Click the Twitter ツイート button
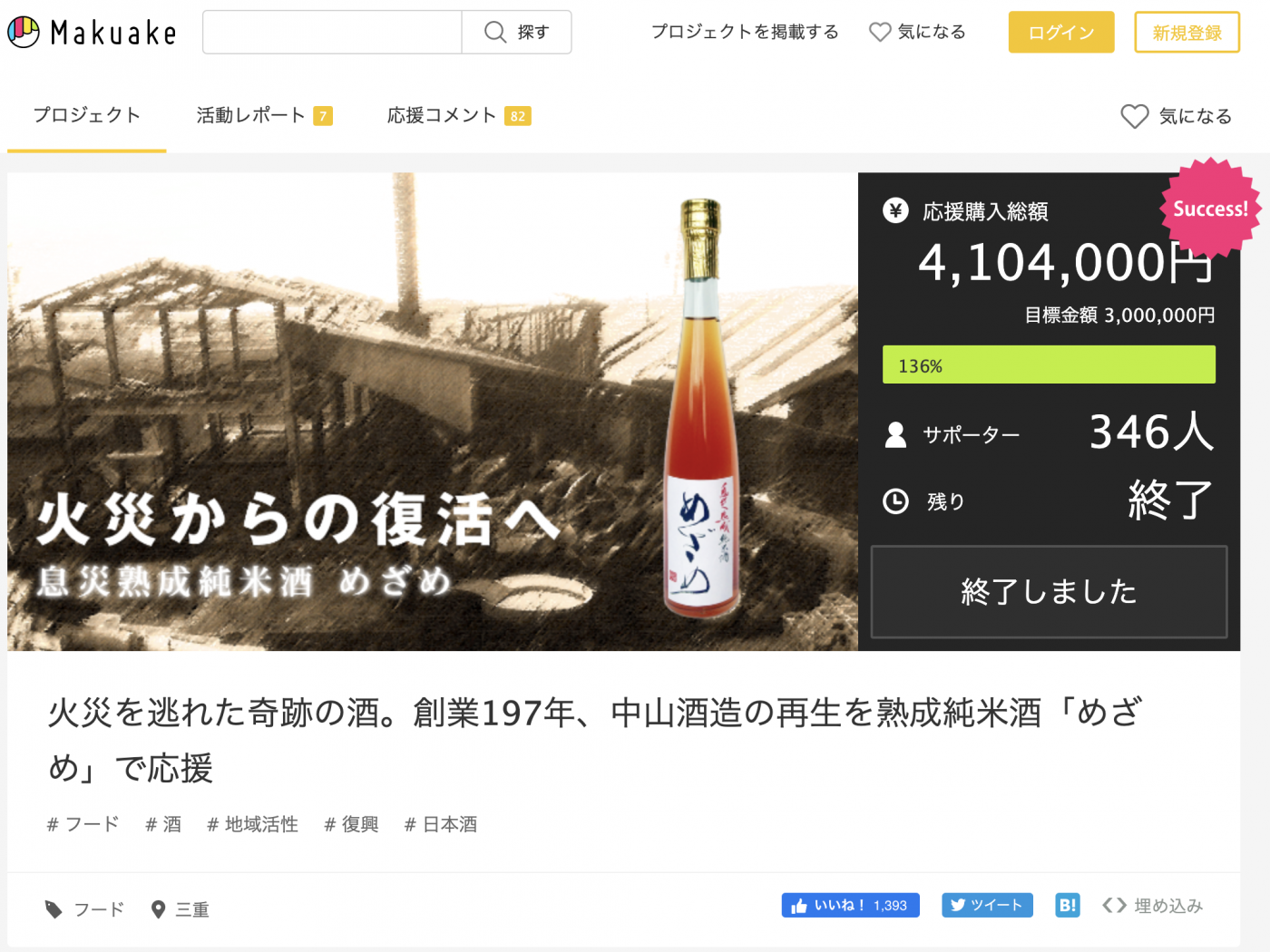The width and height of the screenshot is (1270, 952). click(987, 906)
